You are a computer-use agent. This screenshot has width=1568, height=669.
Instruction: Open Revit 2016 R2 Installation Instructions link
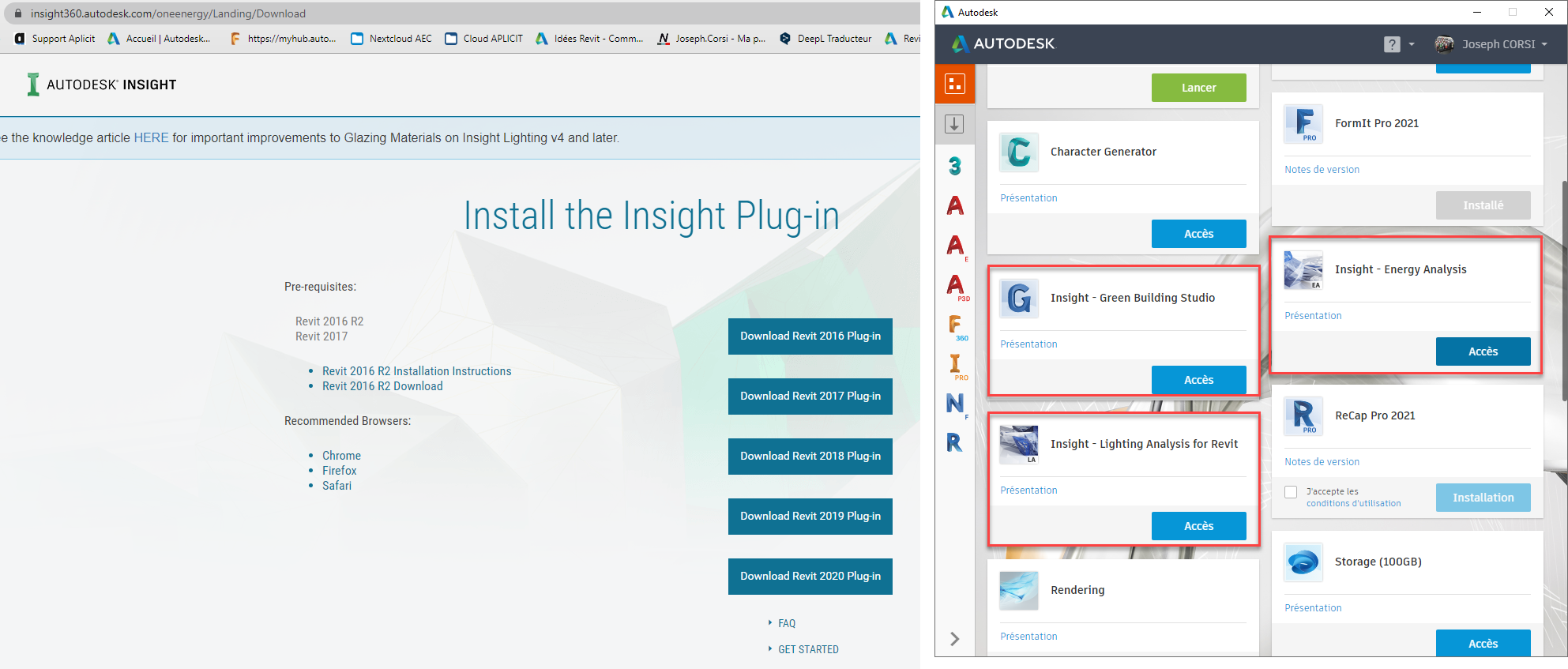click(416, 371)
